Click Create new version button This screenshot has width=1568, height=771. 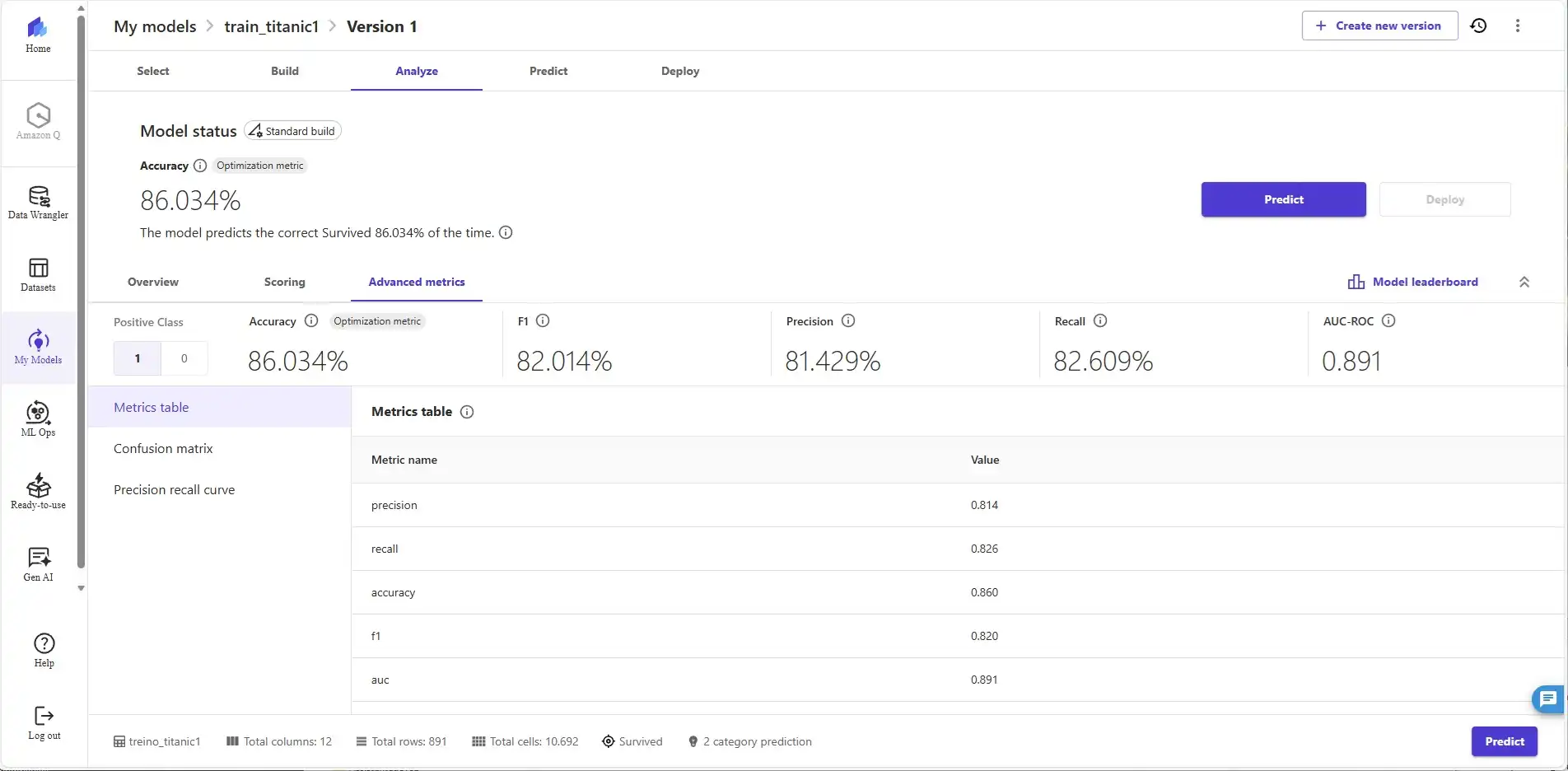pyautogui.click(x=1379, y=26)
